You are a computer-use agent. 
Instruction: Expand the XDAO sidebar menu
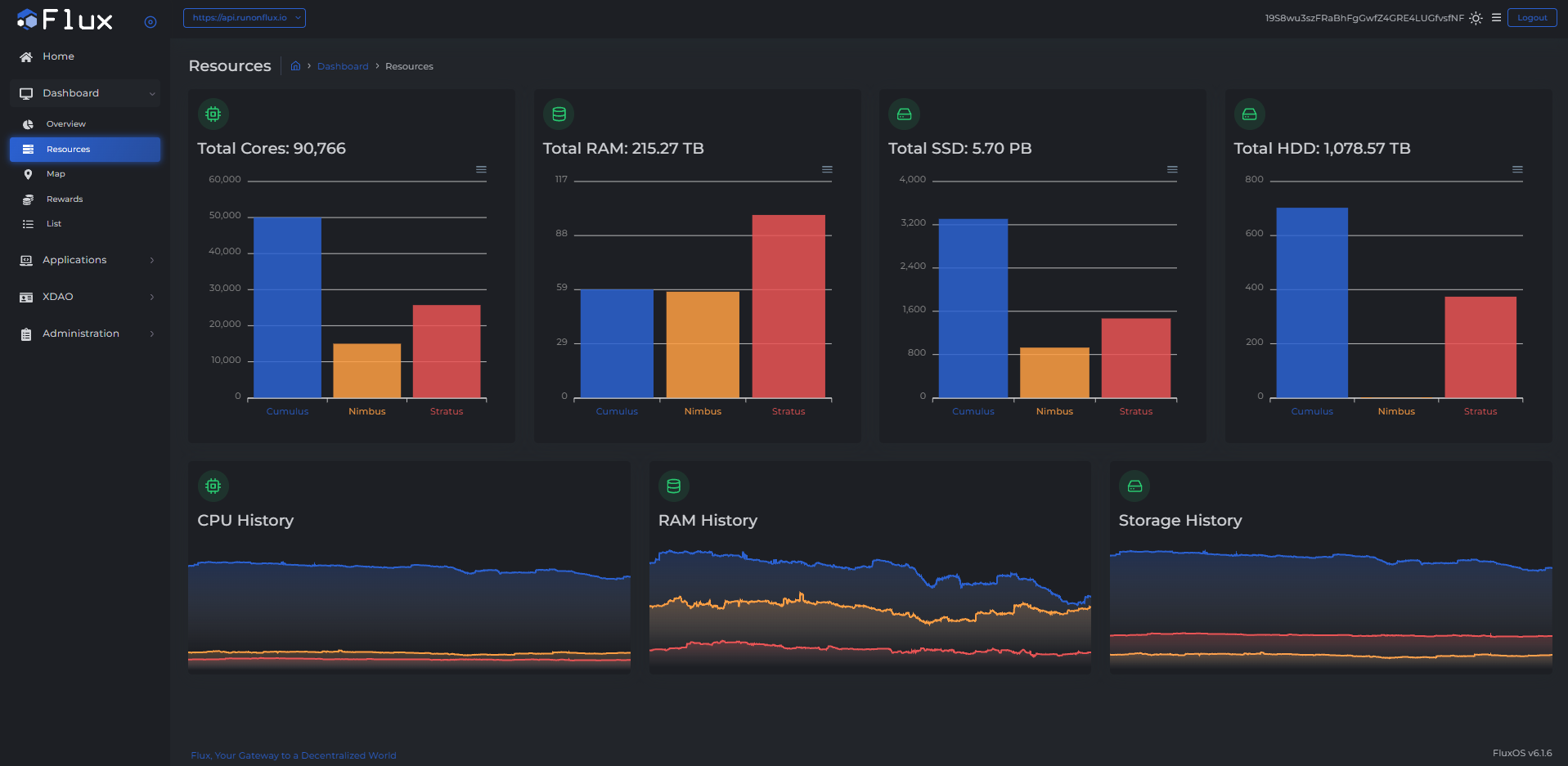[x=85, y=297]
